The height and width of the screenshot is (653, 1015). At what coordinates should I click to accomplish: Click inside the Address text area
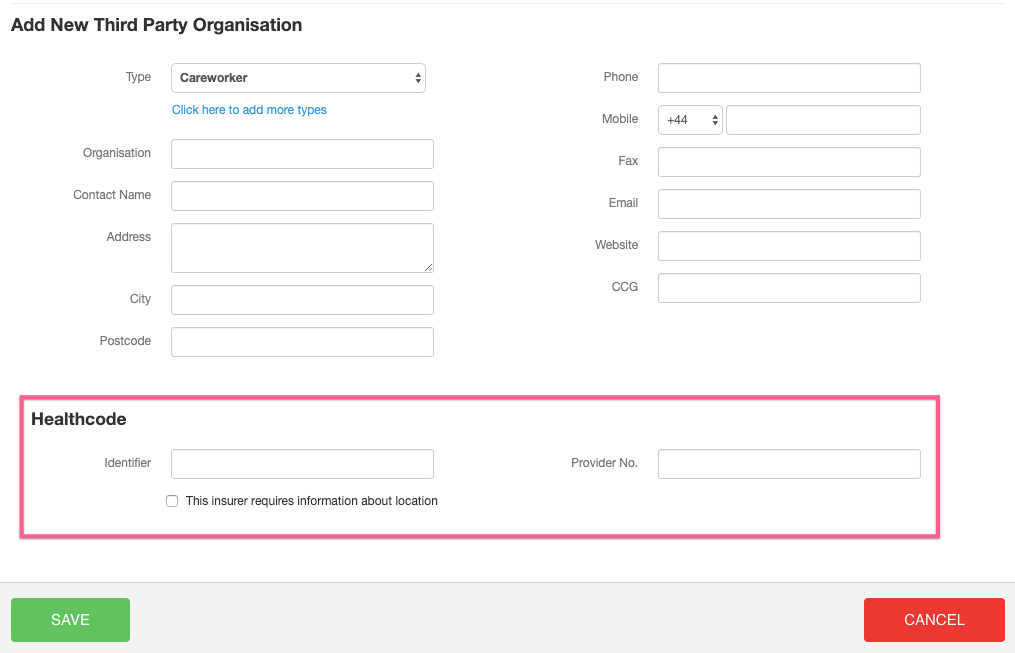(302, 248)
